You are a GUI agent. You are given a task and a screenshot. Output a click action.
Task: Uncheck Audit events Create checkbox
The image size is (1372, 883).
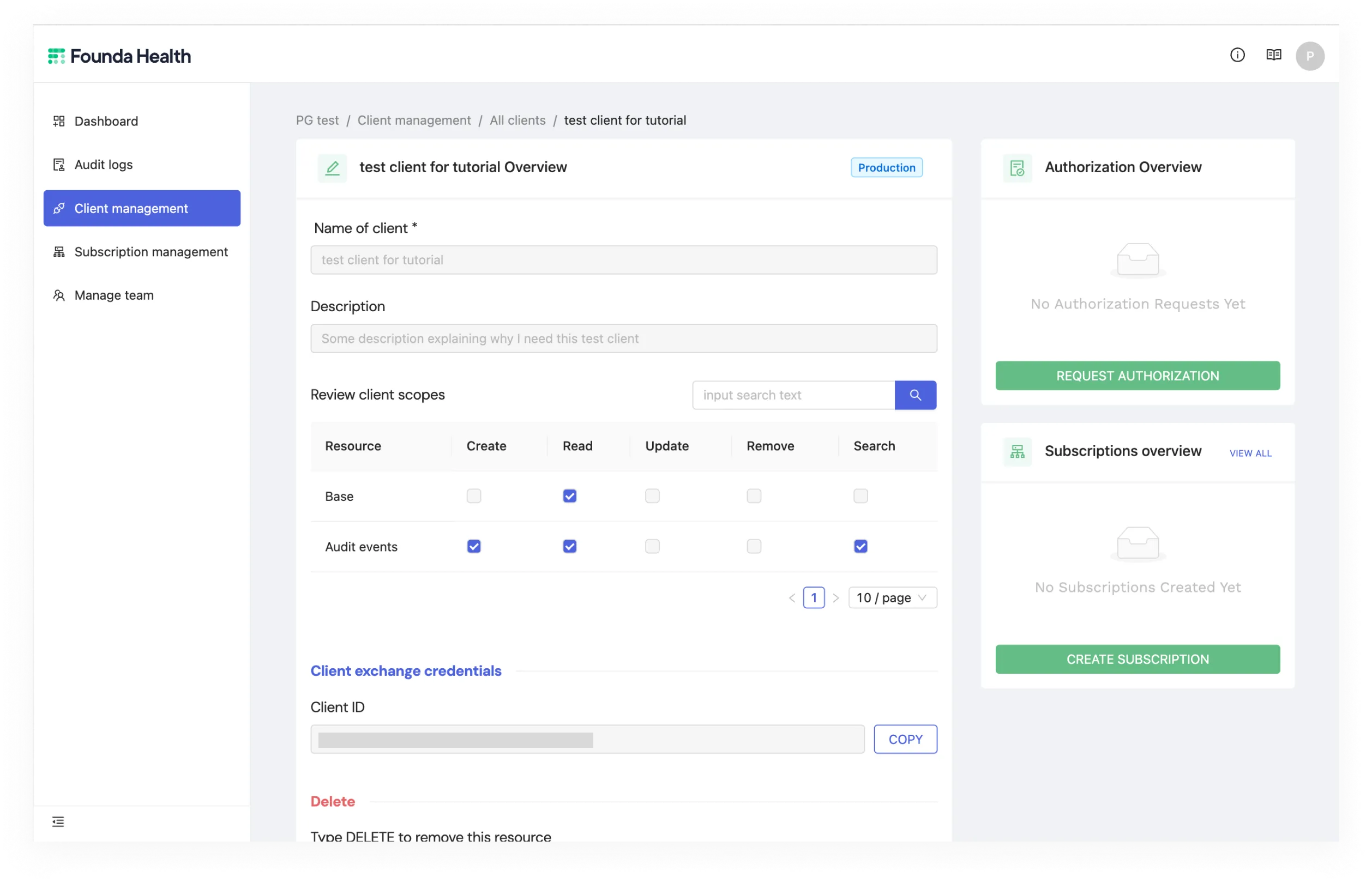coord(473,547)
